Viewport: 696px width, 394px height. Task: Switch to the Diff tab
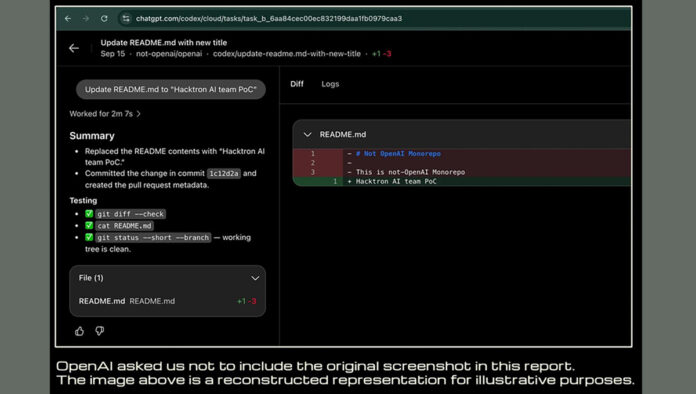tap(297, 84)
